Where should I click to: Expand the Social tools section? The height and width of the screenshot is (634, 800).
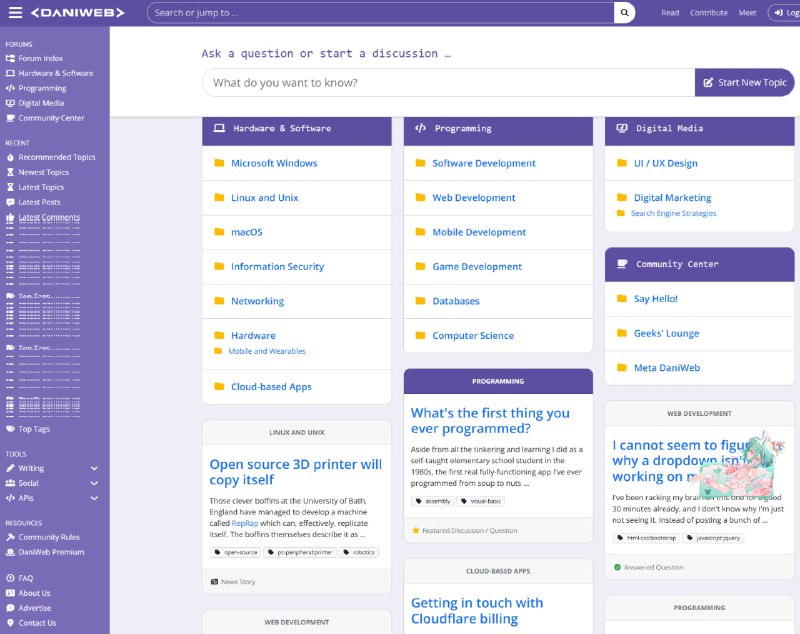(x=94, y=483)
